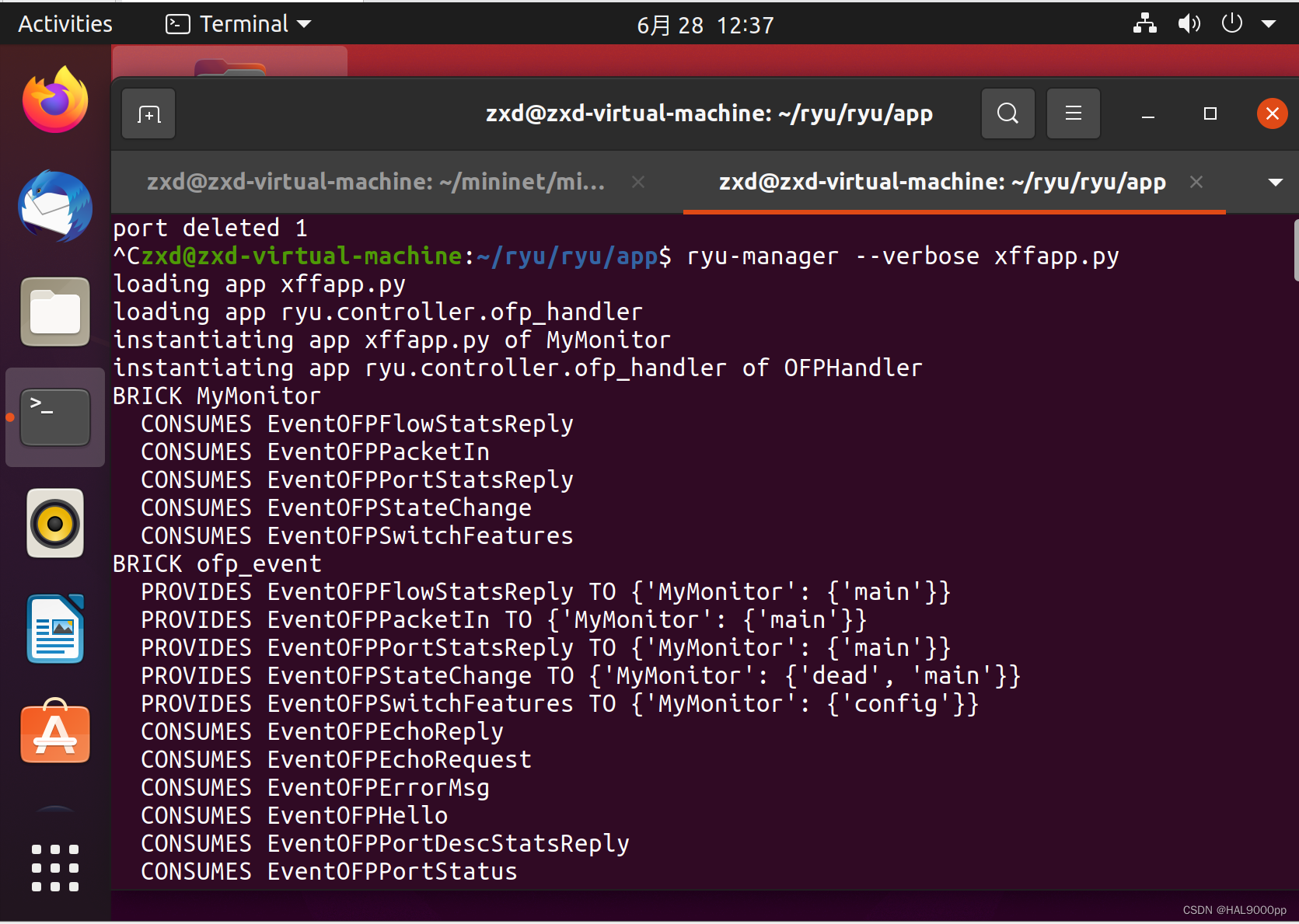Image resolution: width=1299 pixels, height=924 pixels.
Task: Click the terminal vertical scrollbar handle
Action: pos(1295,250)
